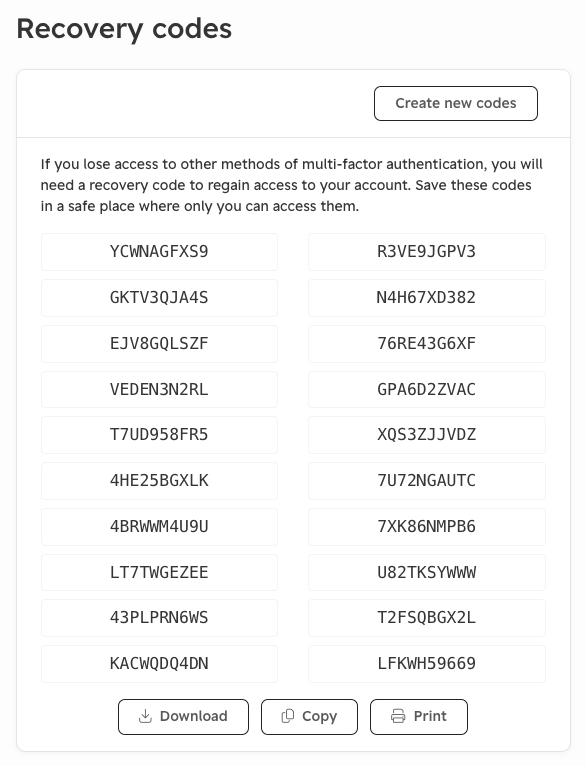Select recovery code KACWQDQ4DN
The width and height of the screenshot is (586, 766).
159,664
